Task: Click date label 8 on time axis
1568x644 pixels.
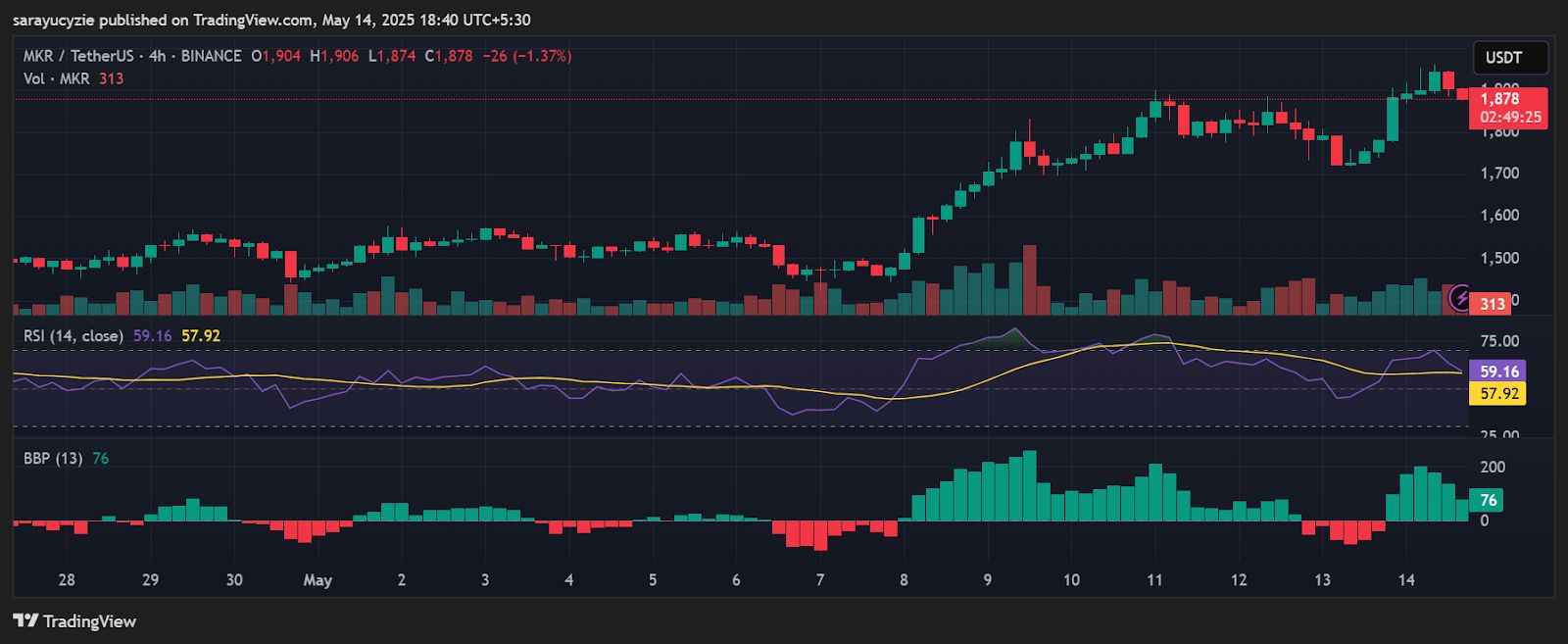Action: tap(904, 579)
